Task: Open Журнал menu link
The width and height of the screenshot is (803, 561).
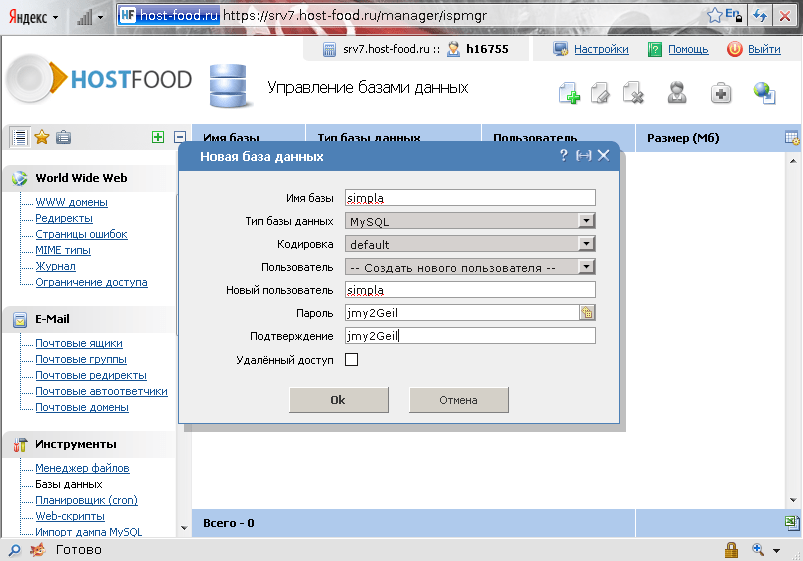Action: 55,266
